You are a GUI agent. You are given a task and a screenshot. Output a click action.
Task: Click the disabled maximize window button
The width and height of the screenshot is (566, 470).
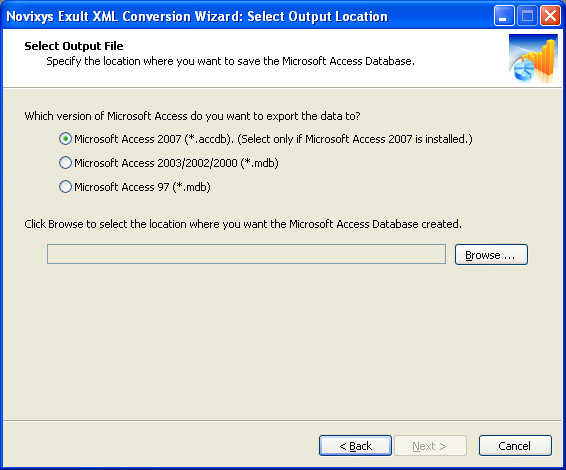527,16
